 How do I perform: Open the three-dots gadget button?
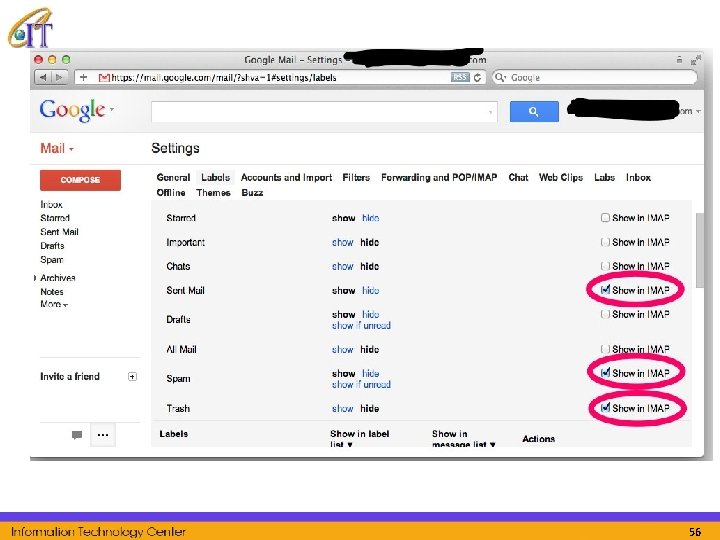click(103, 434)
